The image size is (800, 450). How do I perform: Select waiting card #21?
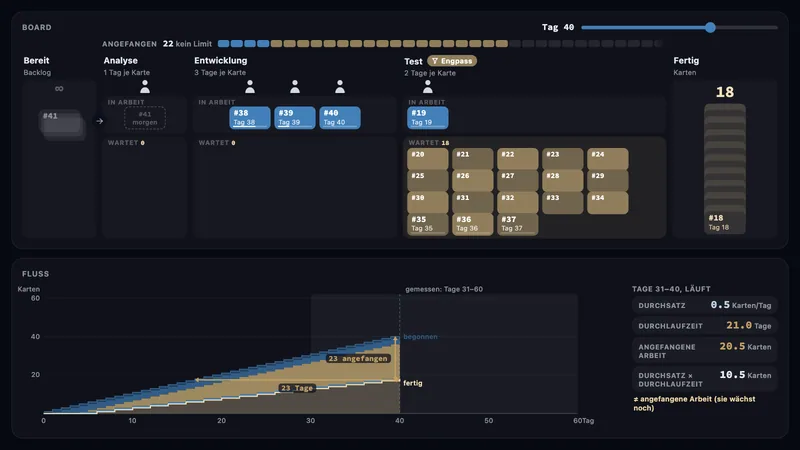472,159
